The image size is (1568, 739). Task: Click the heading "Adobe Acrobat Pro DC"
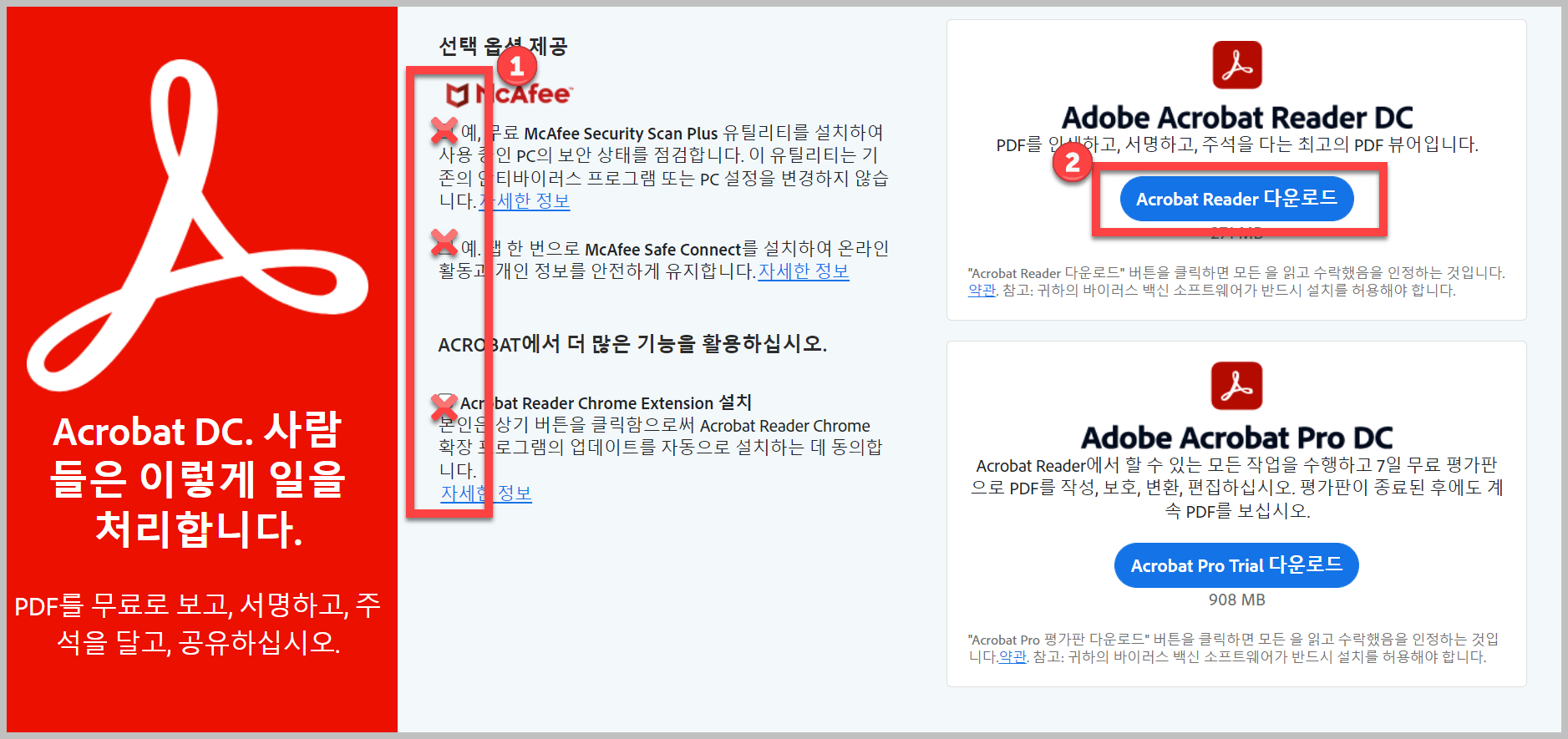coord(1237,438)
